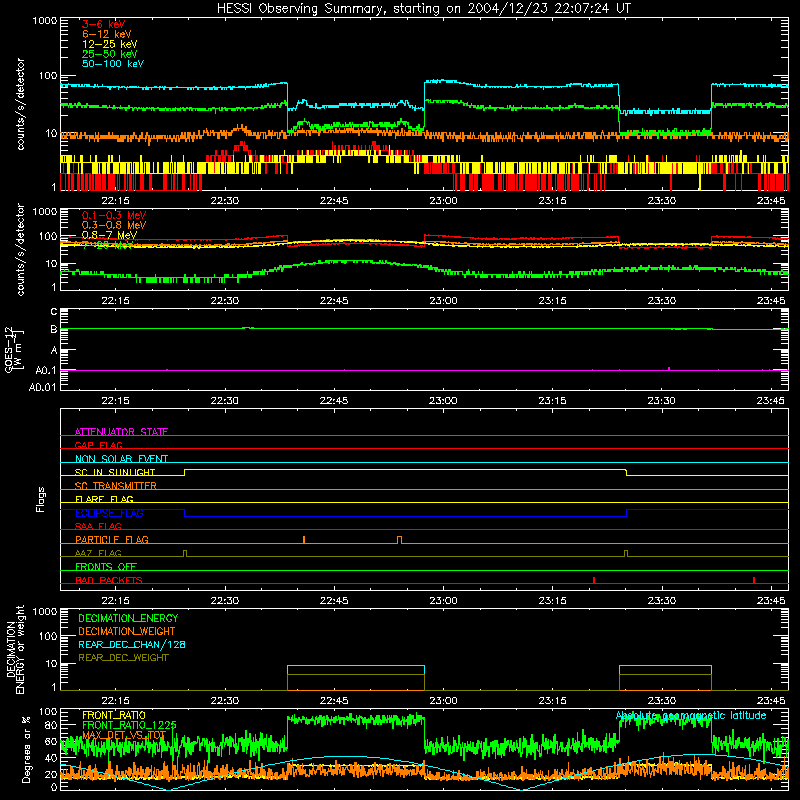Click the DECIMATION_ENERGY legend label
This screenshot has width=800, height=800.
(128, 618)
